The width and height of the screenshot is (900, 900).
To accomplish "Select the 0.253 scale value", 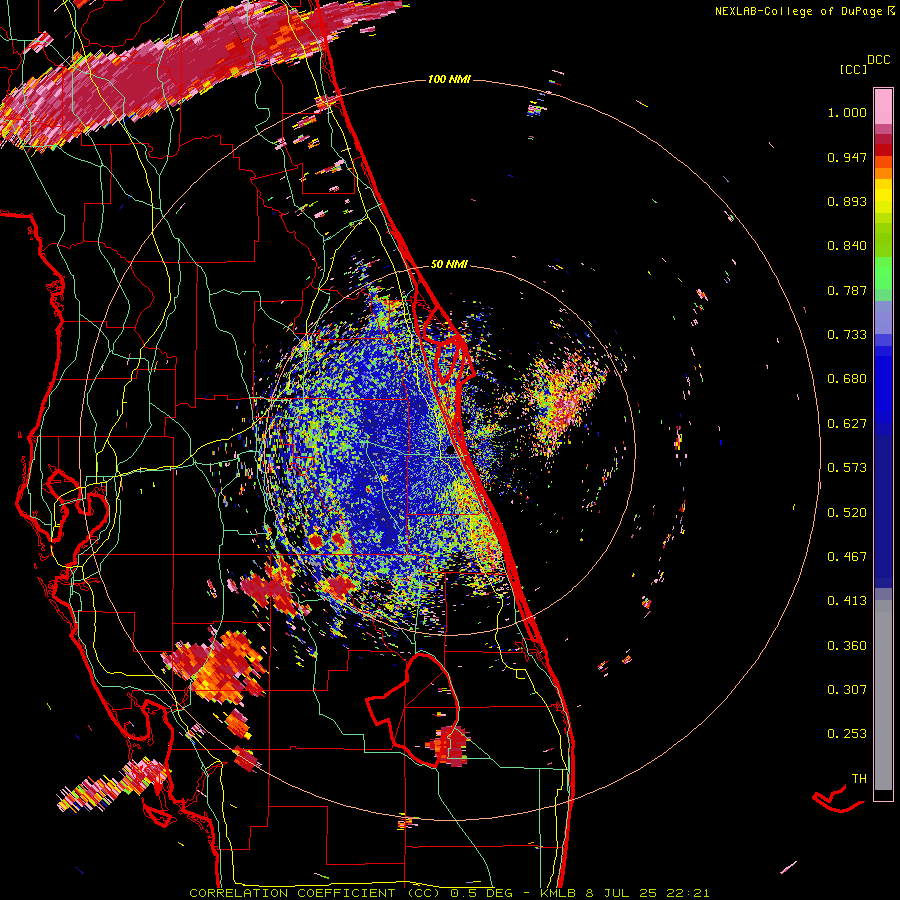I will 847,734.
